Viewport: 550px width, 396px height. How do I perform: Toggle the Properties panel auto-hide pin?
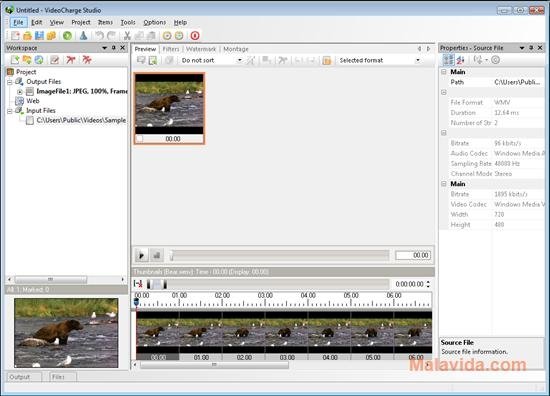point(531,48)
